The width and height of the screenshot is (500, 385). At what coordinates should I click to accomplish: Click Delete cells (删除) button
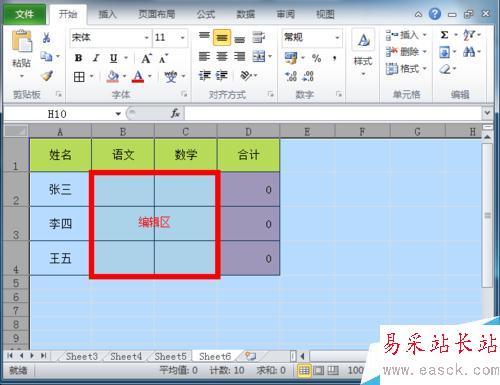(406, 52)
